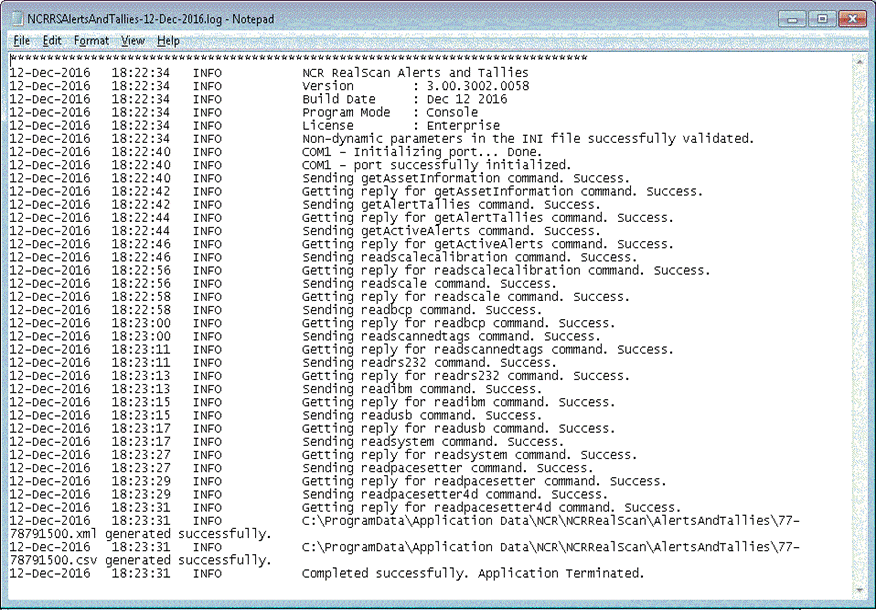Click the 'Build Date : Dec 12 2016' text
Screen dimensions: 876x610
404,99
